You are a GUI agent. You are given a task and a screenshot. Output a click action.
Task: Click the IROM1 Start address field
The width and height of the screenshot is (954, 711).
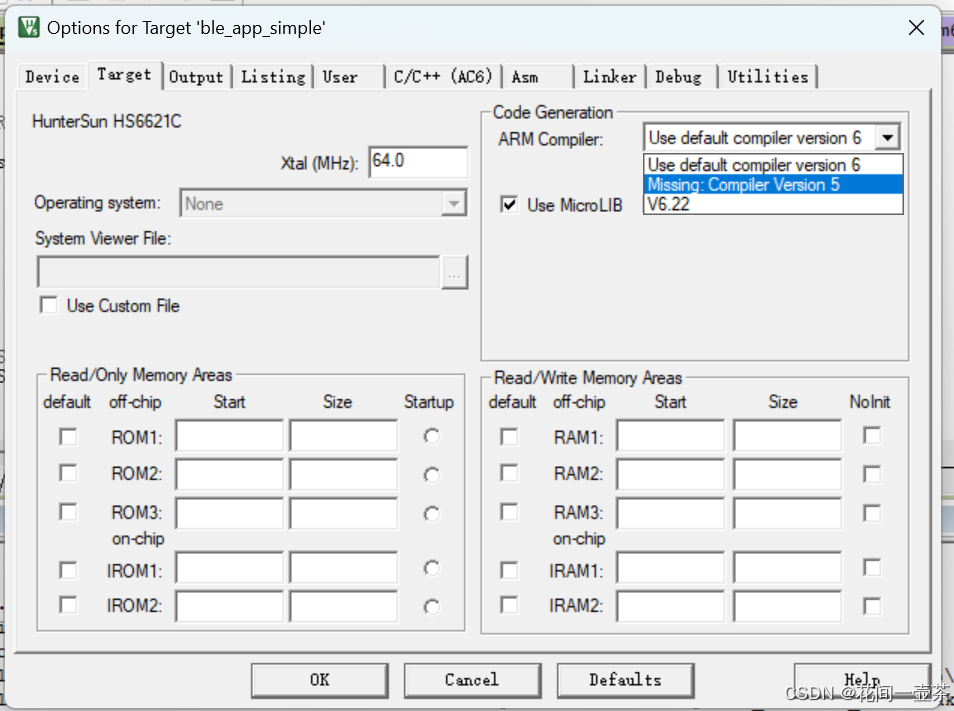(x=229, y=568)
